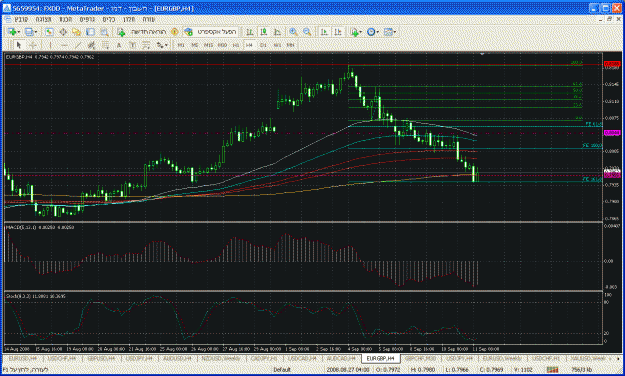Switch to the EURUSD,H4 chart tab
Viewport: 625px width, 376px height.
[x=22, y=358]
